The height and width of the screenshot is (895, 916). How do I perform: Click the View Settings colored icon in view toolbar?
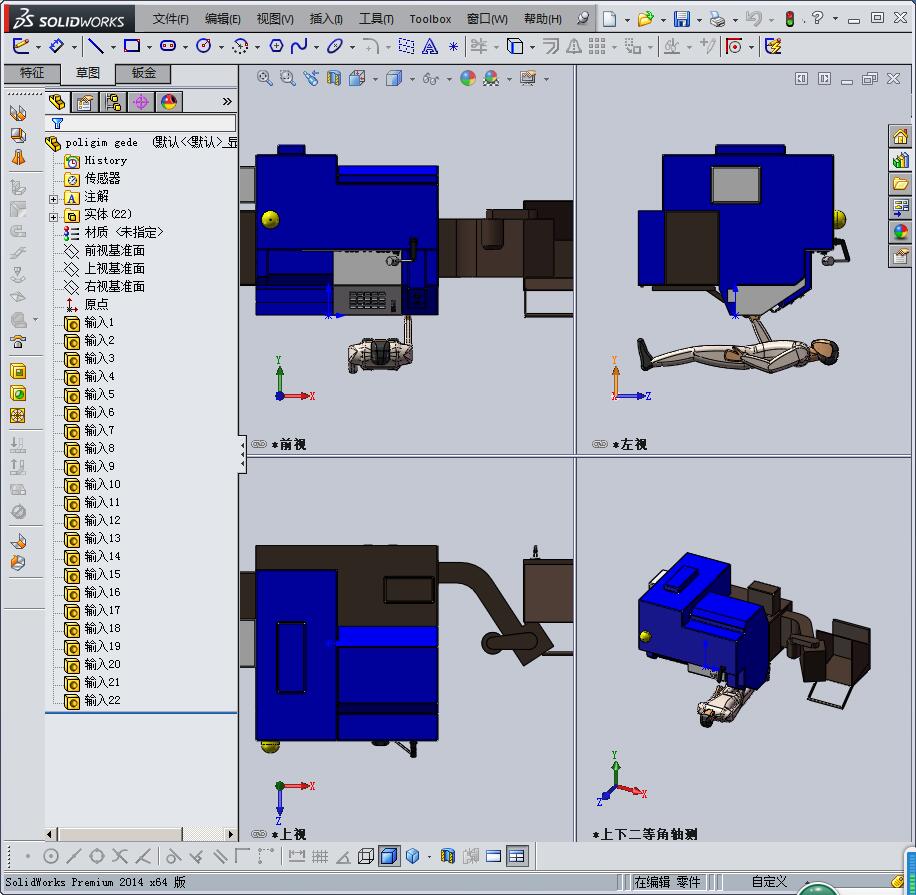pyautogui.click(x=528, y=78)
